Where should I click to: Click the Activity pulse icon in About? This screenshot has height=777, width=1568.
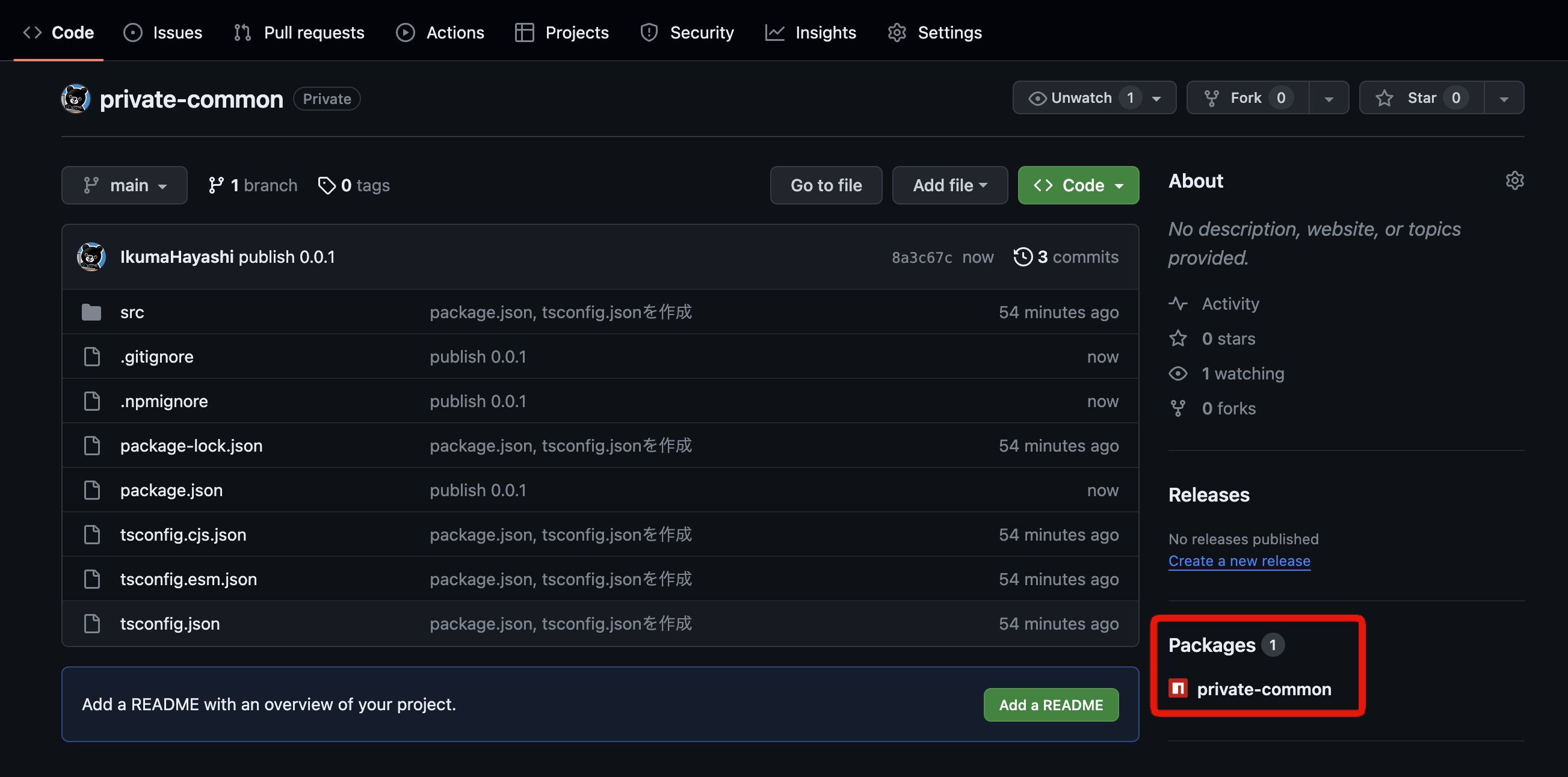(x=1178, y=304)
